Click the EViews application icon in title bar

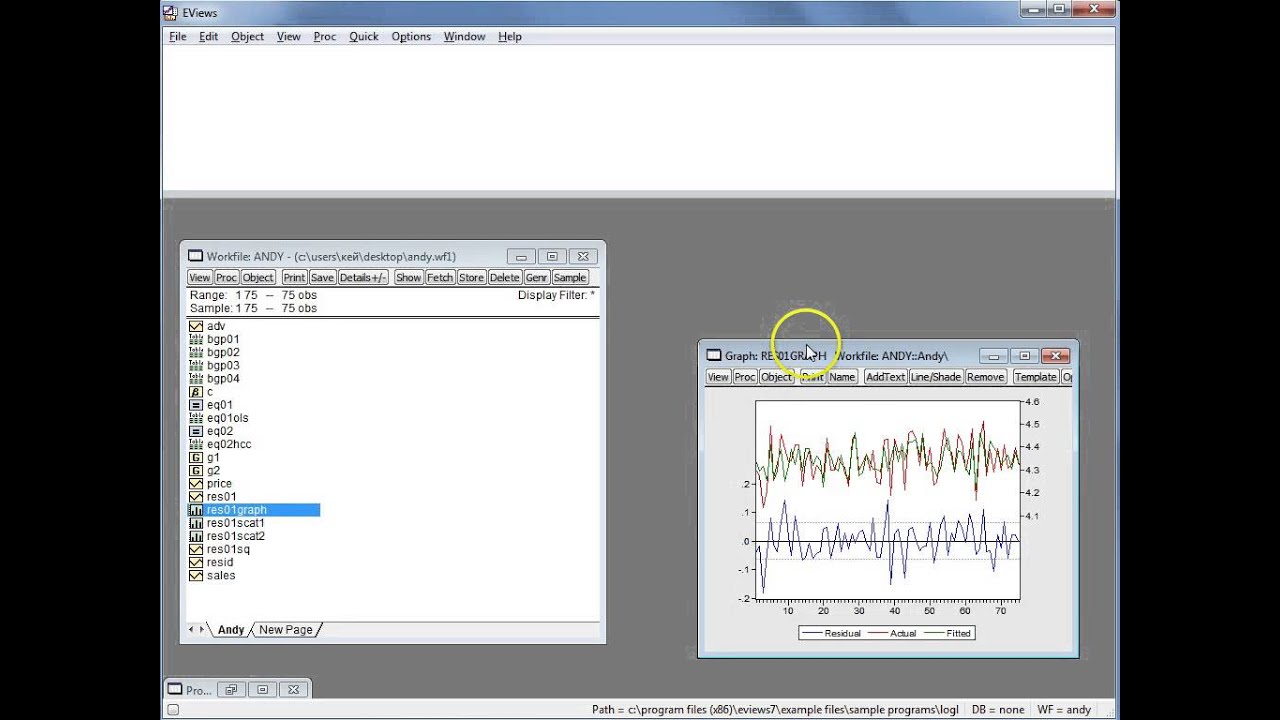tap(170, 13)
